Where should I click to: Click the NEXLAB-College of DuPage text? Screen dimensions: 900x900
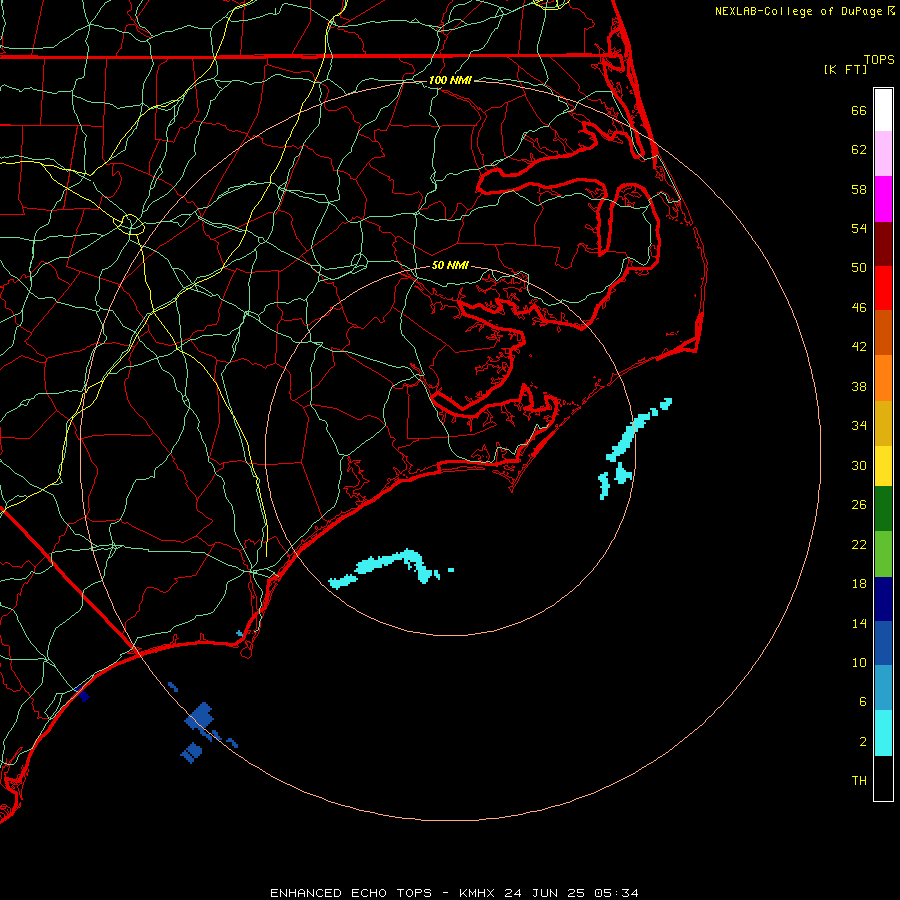(799, 11)
